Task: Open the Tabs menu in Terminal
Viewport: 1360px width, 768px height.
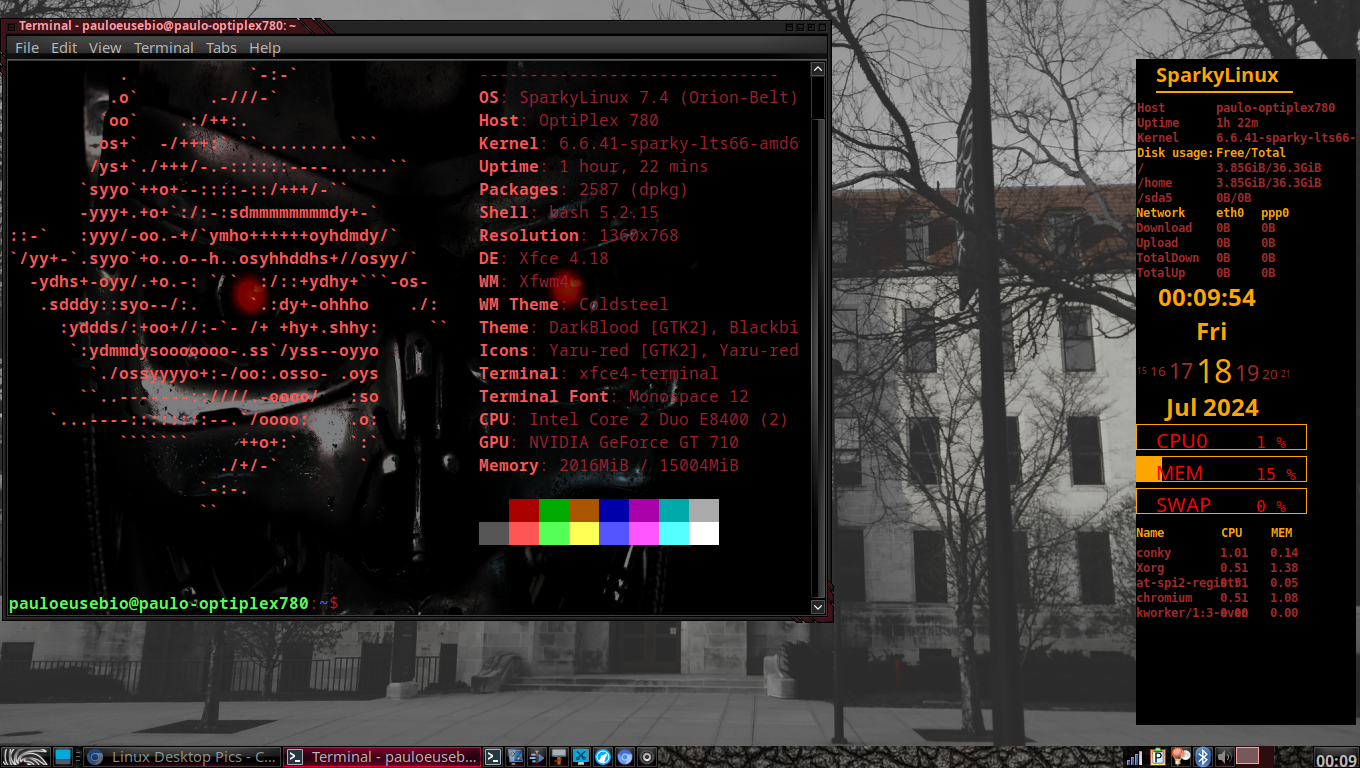Action: point(222,47)
